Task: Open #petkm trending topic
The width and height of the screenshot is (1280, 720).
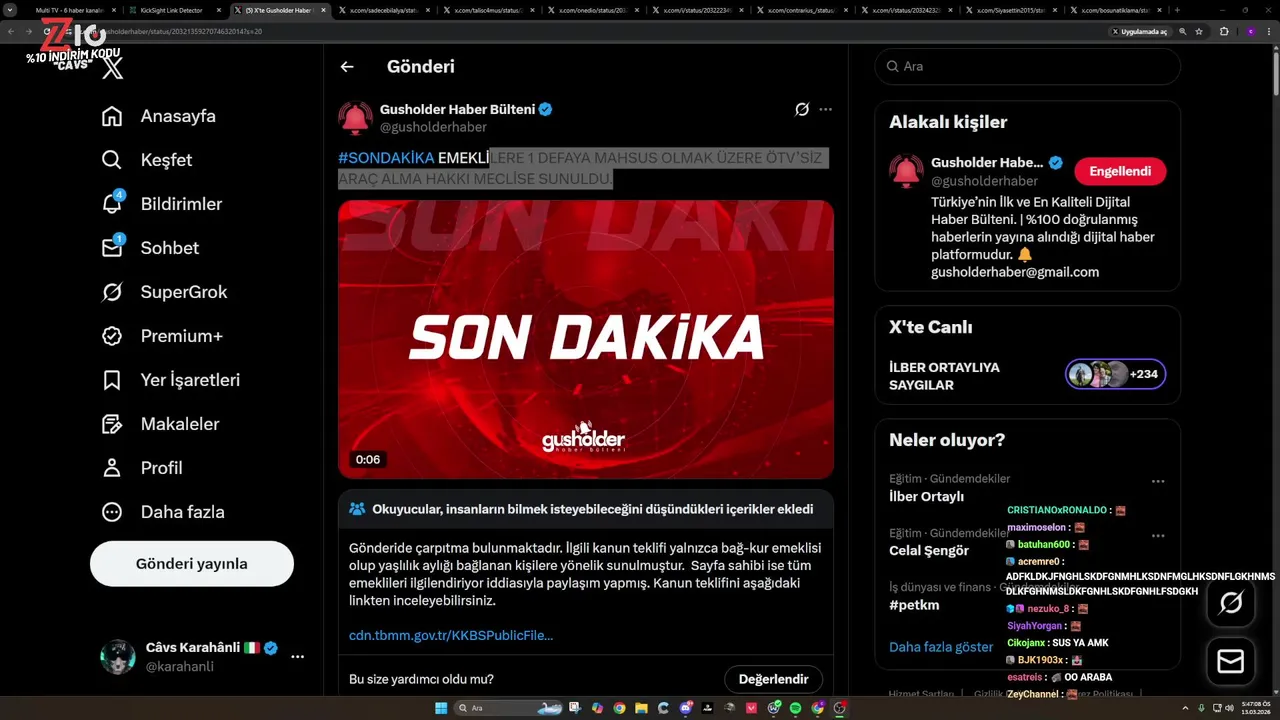Action: click(914, 605)
